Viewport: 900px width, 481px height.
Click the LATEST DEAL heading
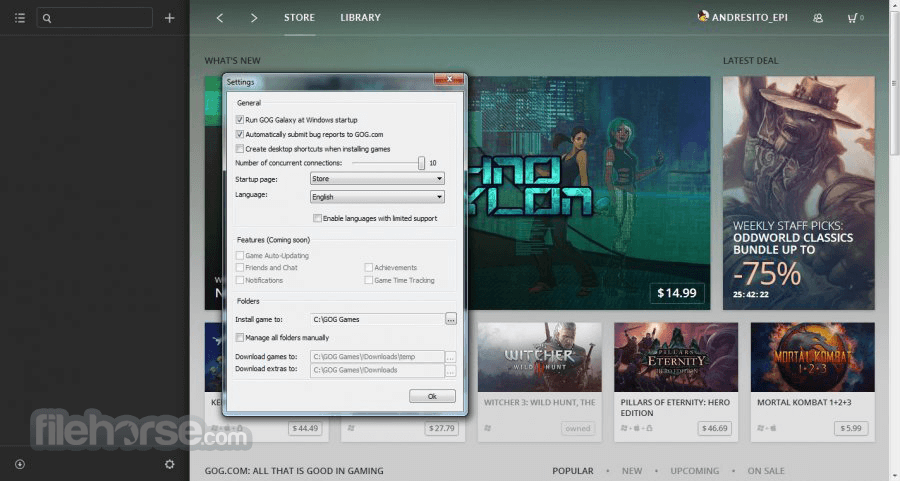coord(751,60)
